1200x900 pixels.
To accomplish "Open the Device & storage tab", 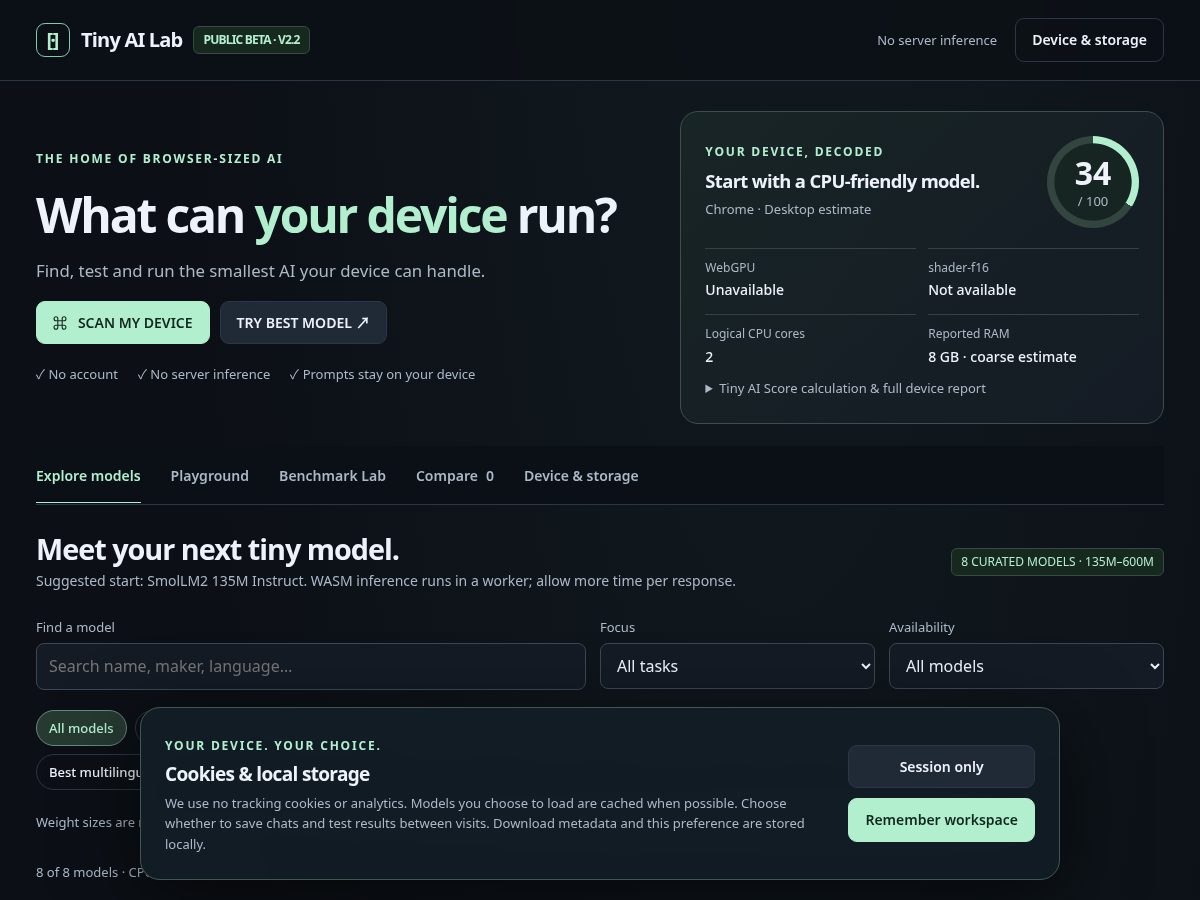I will (x=581, y=476).
